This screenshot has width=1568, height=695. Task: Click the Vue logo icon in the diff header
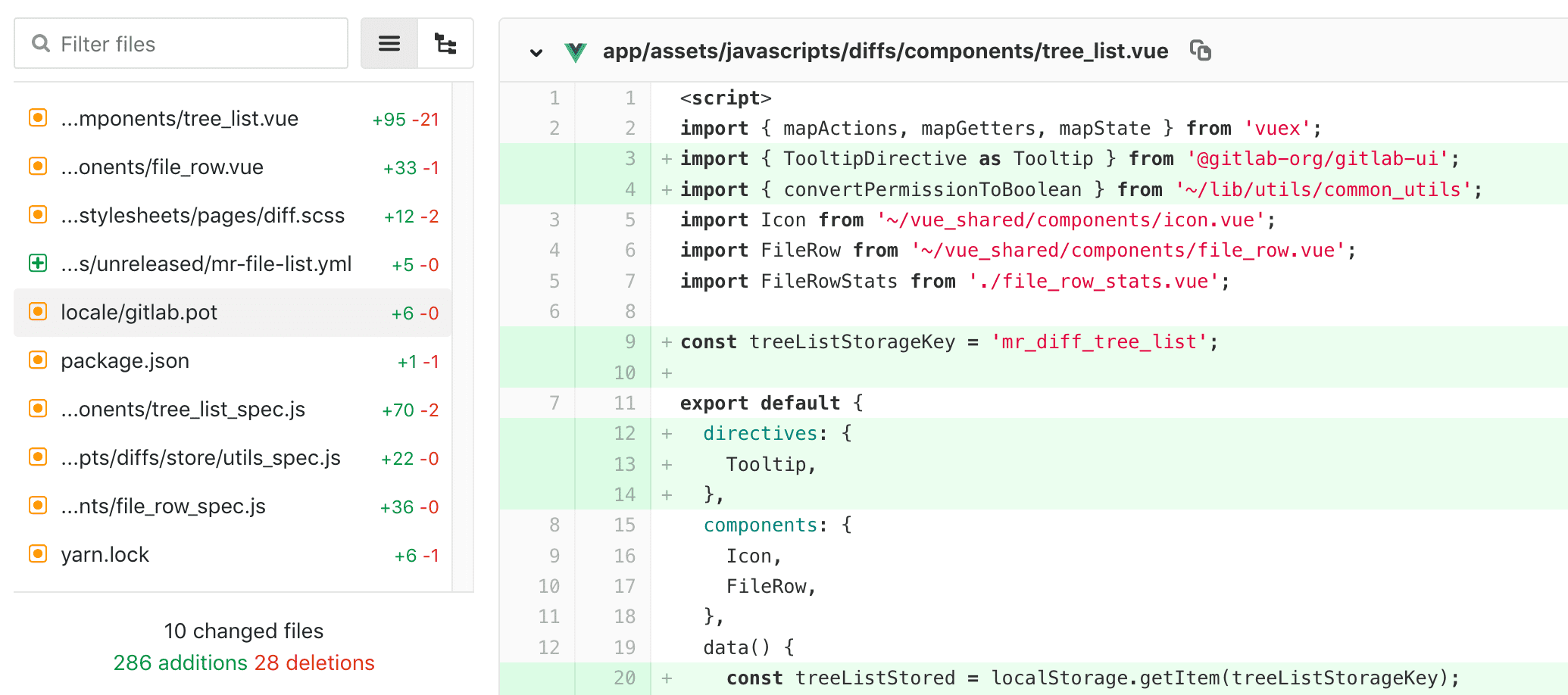[x=576, y=51]
